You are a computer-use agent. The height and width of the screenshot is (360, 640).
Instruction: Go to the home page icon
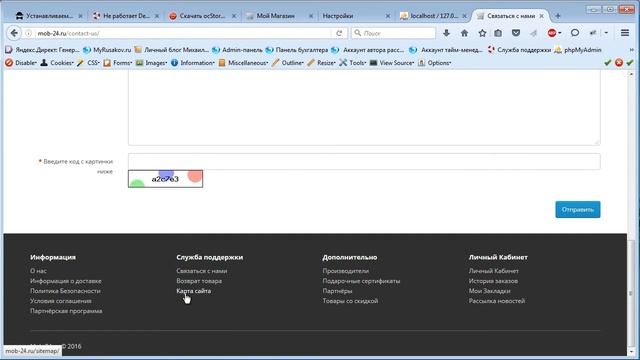464,33
